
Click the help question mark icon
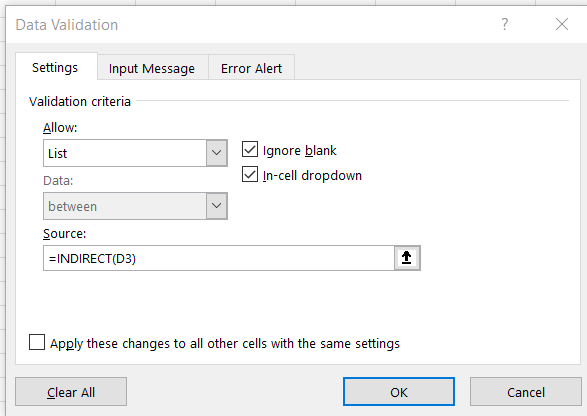point(505,24)
